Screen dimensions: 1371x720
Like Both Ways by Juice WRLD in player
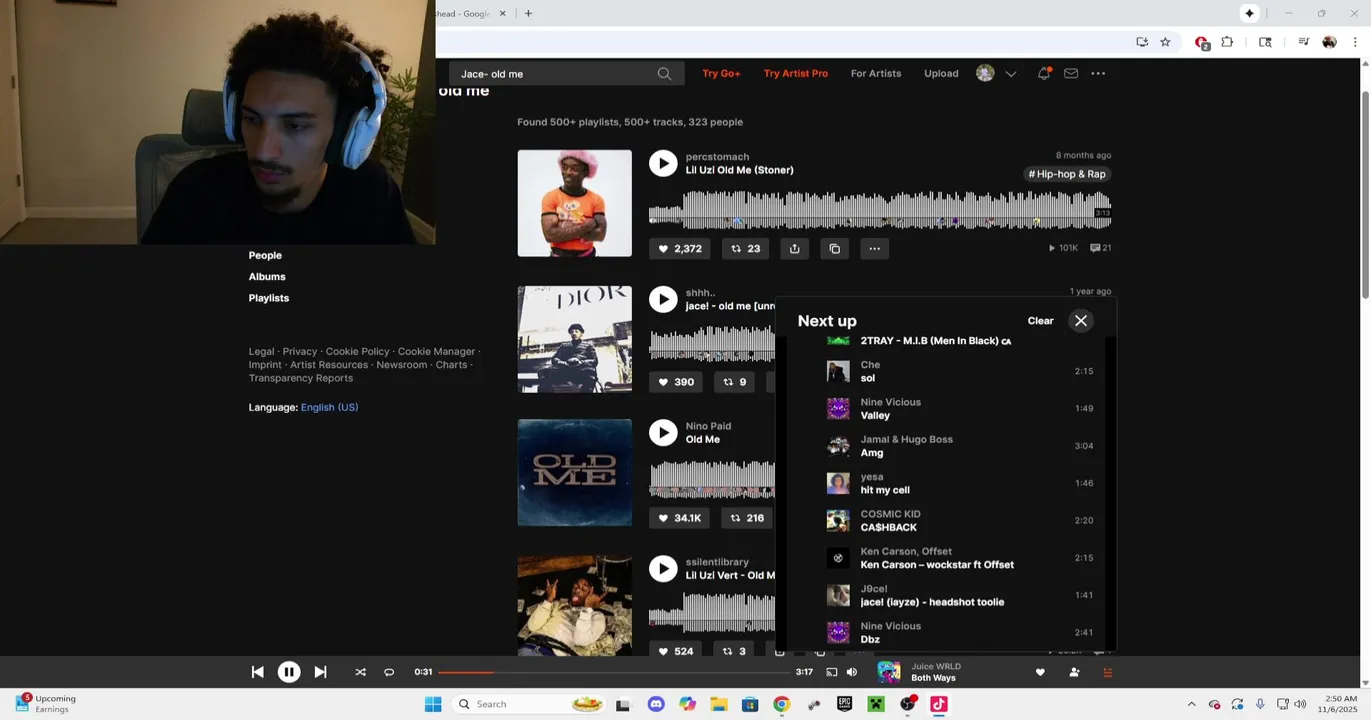(x=1040, y=672)
